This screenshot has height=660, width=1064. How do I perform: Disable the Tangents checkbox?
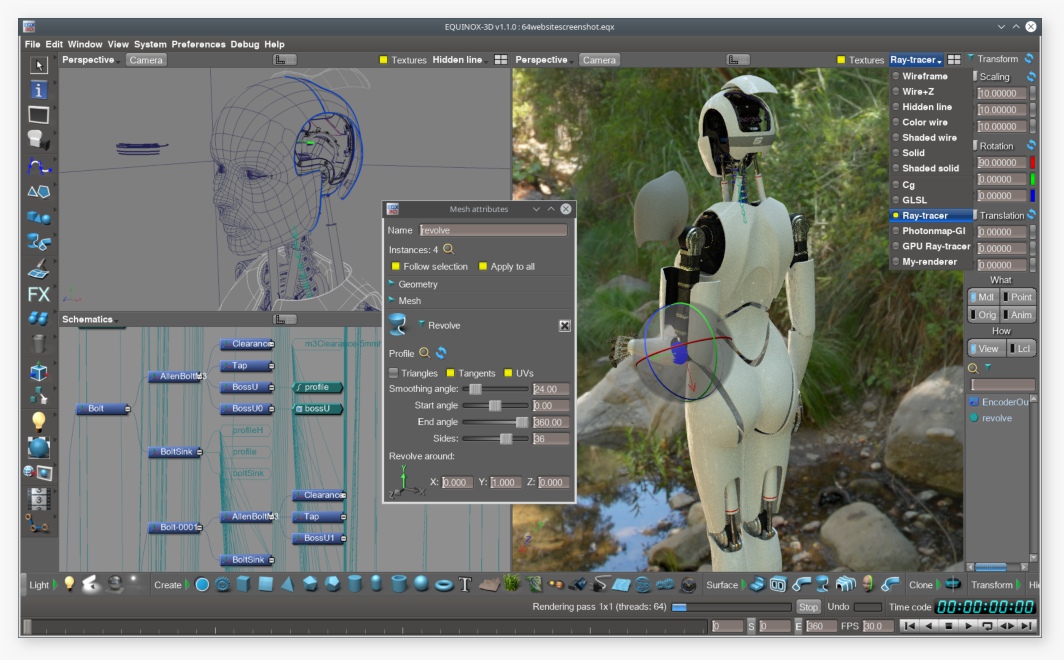[451, 373]
